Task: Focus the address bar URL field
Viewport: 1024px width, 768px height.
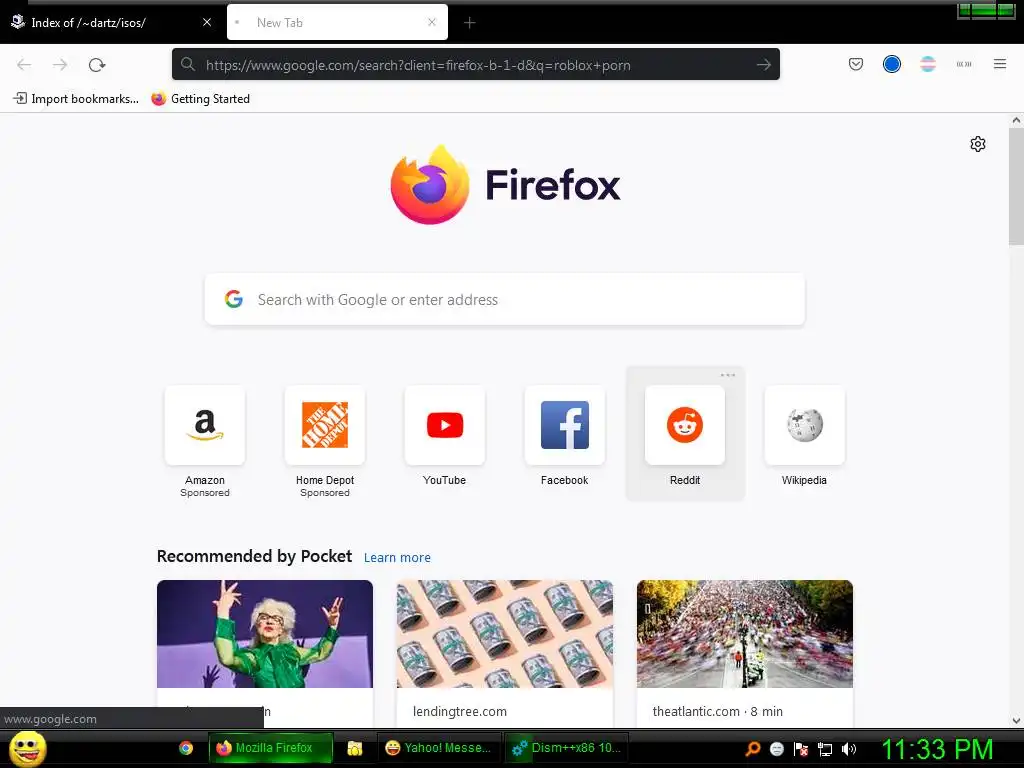Action: [x=475, y=65]
